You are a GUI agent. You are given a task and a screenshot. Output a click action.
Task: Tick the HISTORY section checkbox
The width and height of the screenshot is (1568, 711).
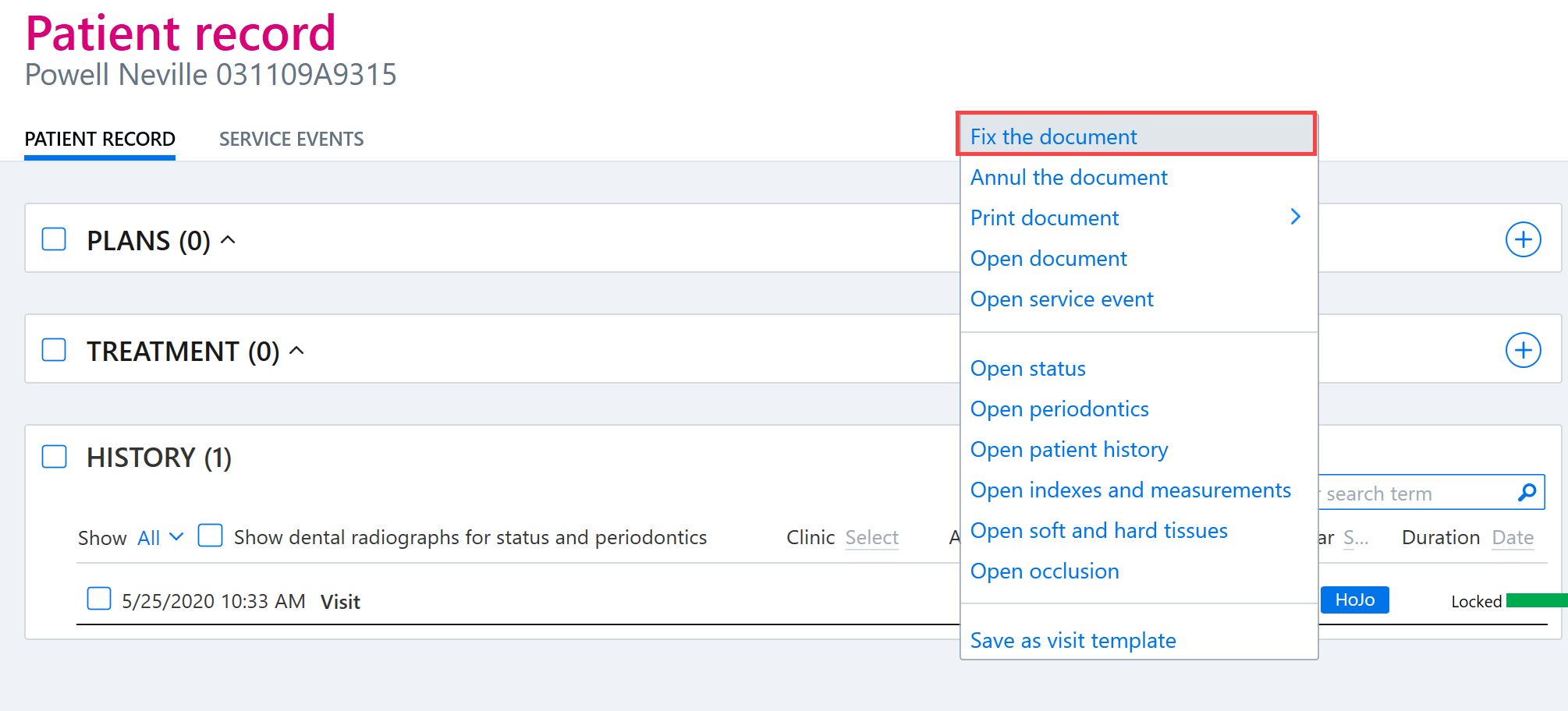coord(54,456)
